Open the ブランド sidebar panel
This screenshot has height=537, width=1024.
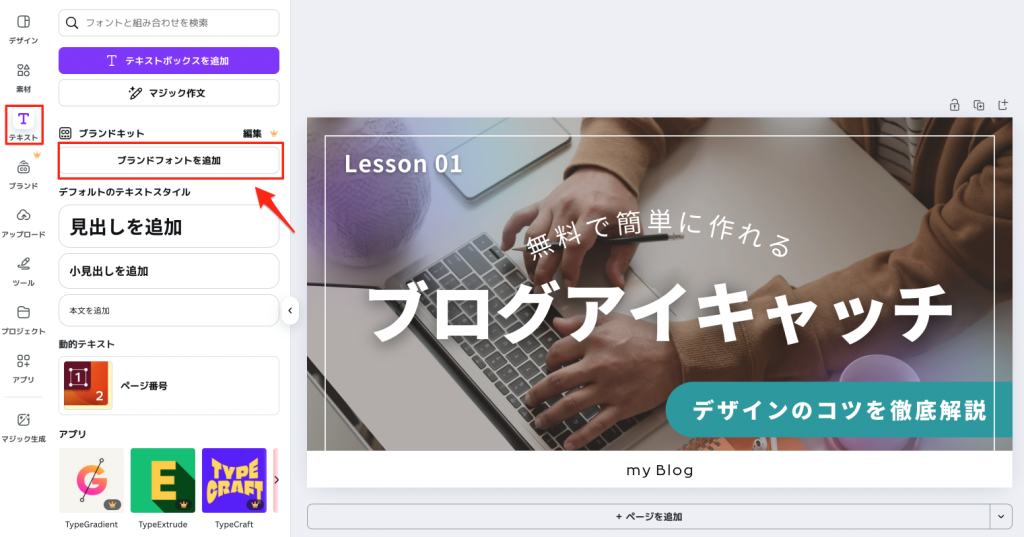24,174
